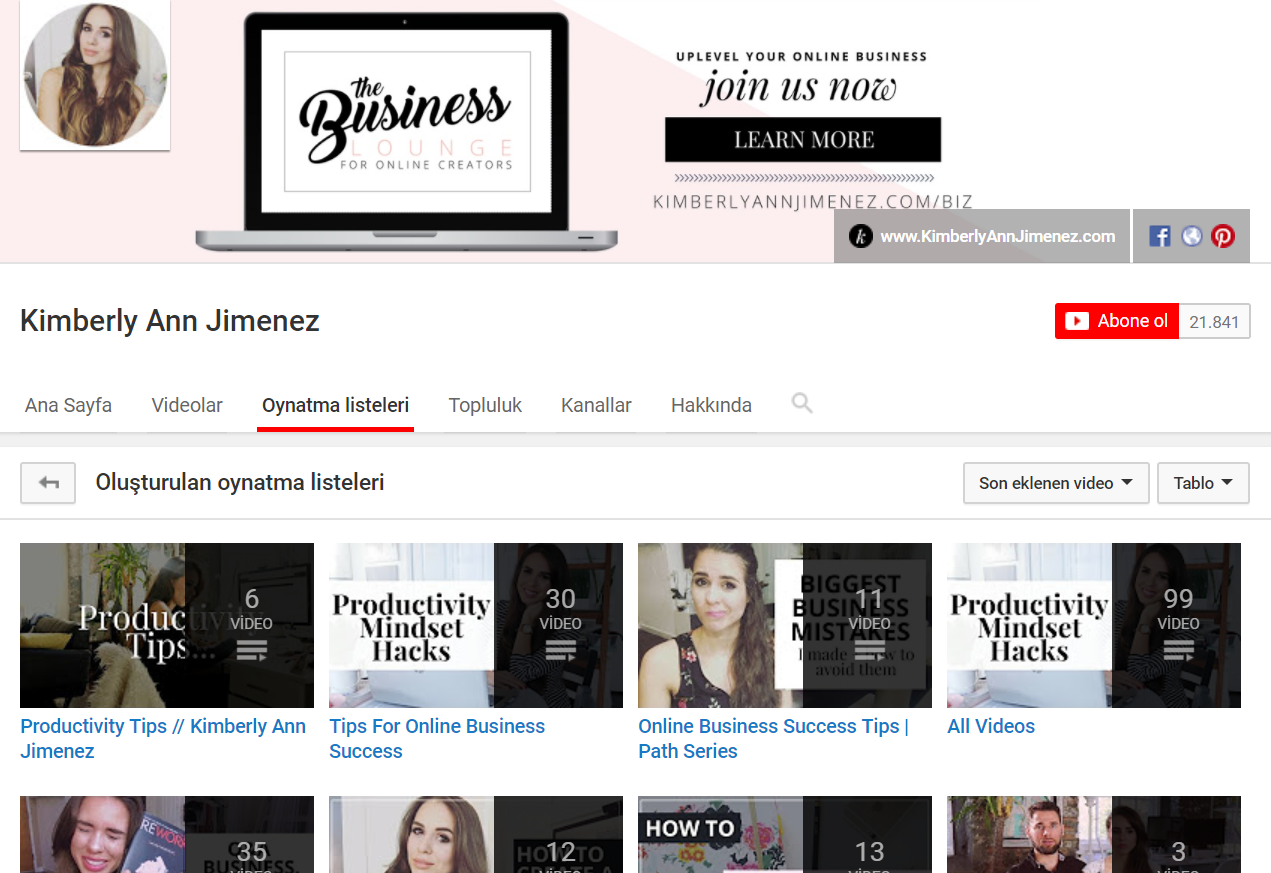This screenshot has height=873, width=1271.
Task: Click the channel profile picture avatar
Action: point(95,75)
